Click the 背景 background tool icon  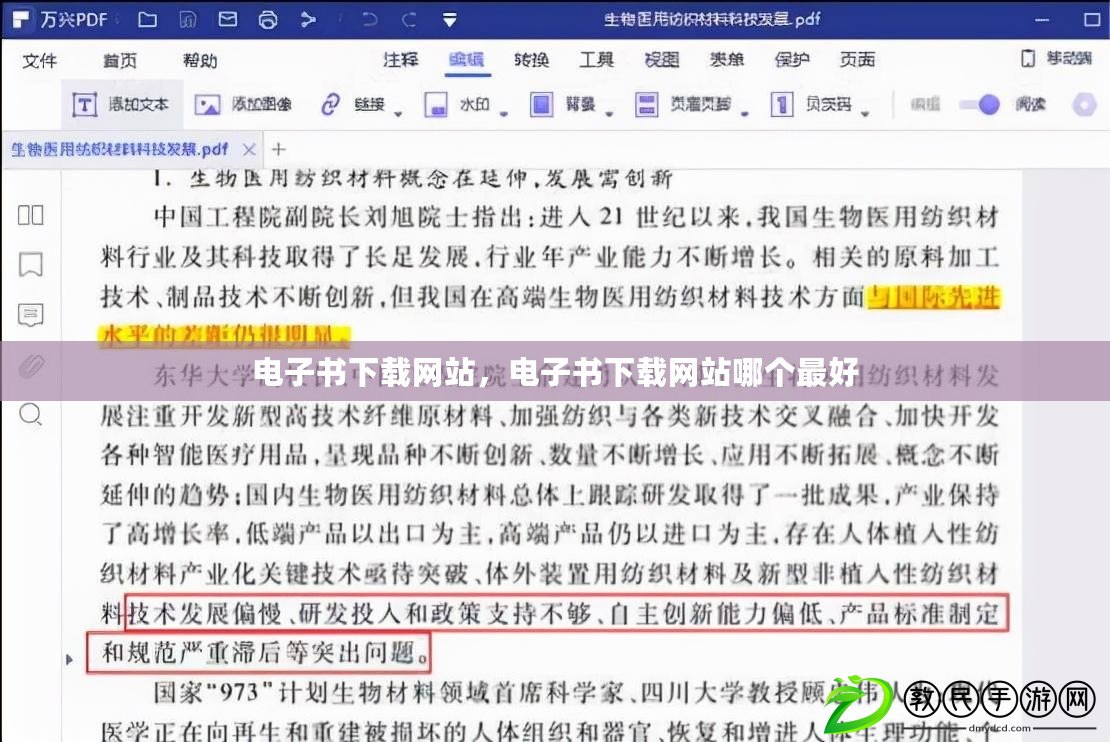click(542, 105)
